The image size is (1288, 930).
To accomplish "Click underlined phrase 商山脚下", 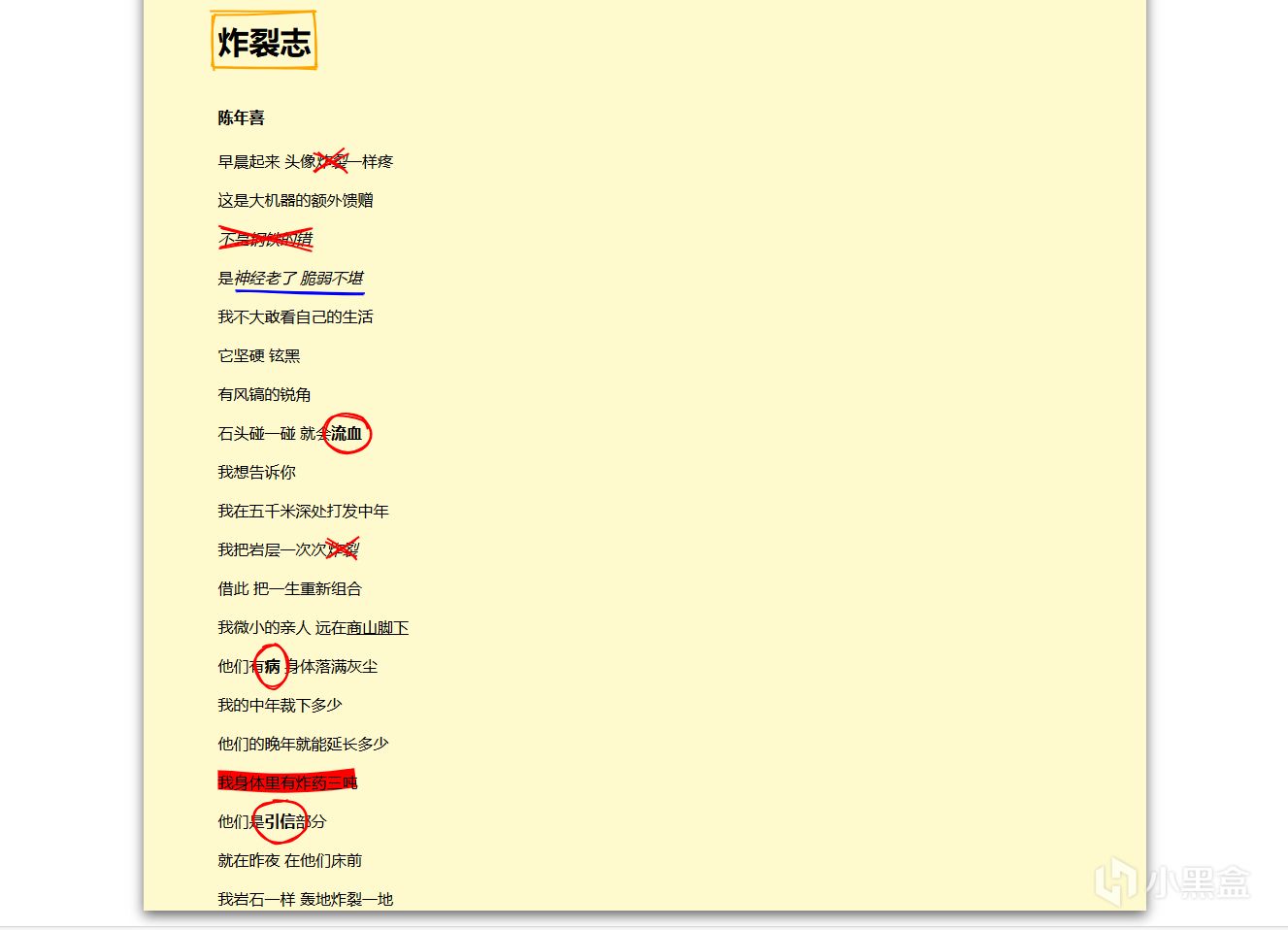I will click(x=378, y=627).
